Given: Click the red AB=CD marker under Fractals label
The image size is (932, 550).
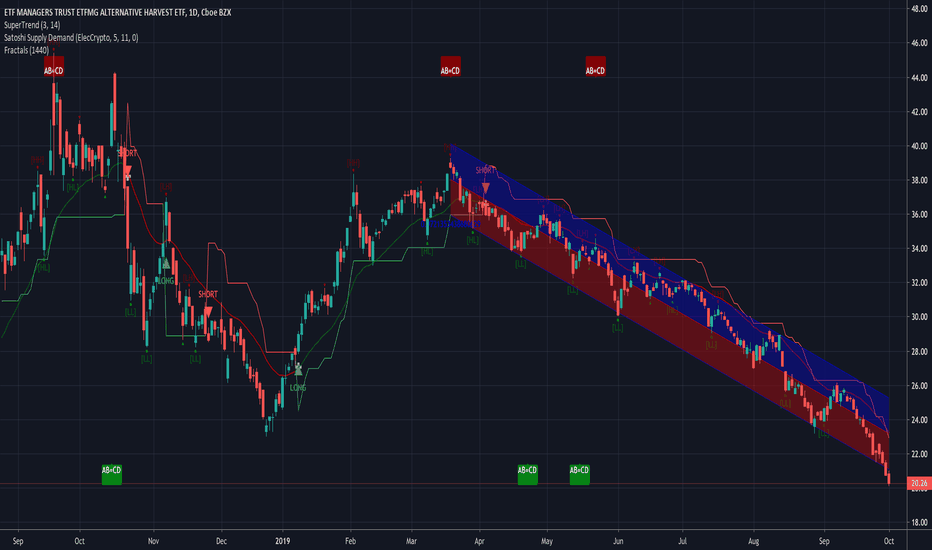Looking at the screenshot, I should click(53, 67).
